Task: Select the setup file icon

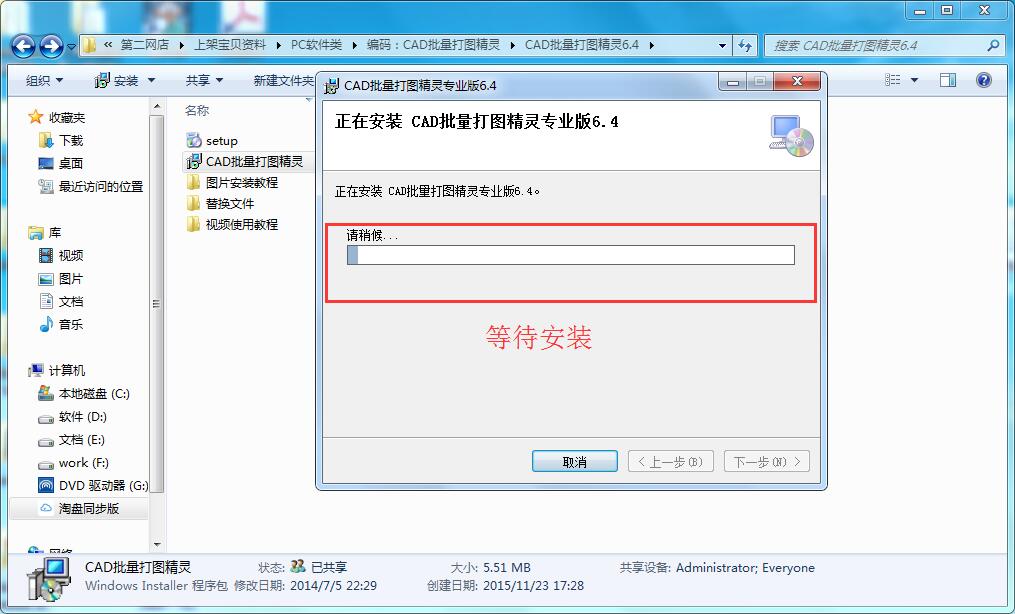Action: click(x=194, y=140)
